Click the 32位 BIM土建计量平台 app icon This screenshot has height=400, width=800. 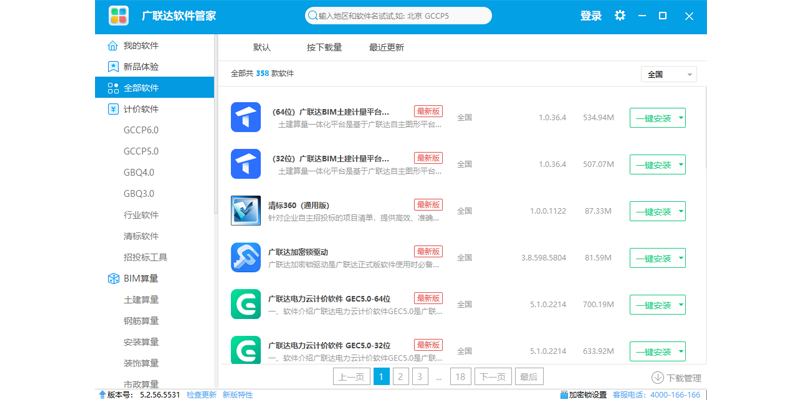pos(245,164)
